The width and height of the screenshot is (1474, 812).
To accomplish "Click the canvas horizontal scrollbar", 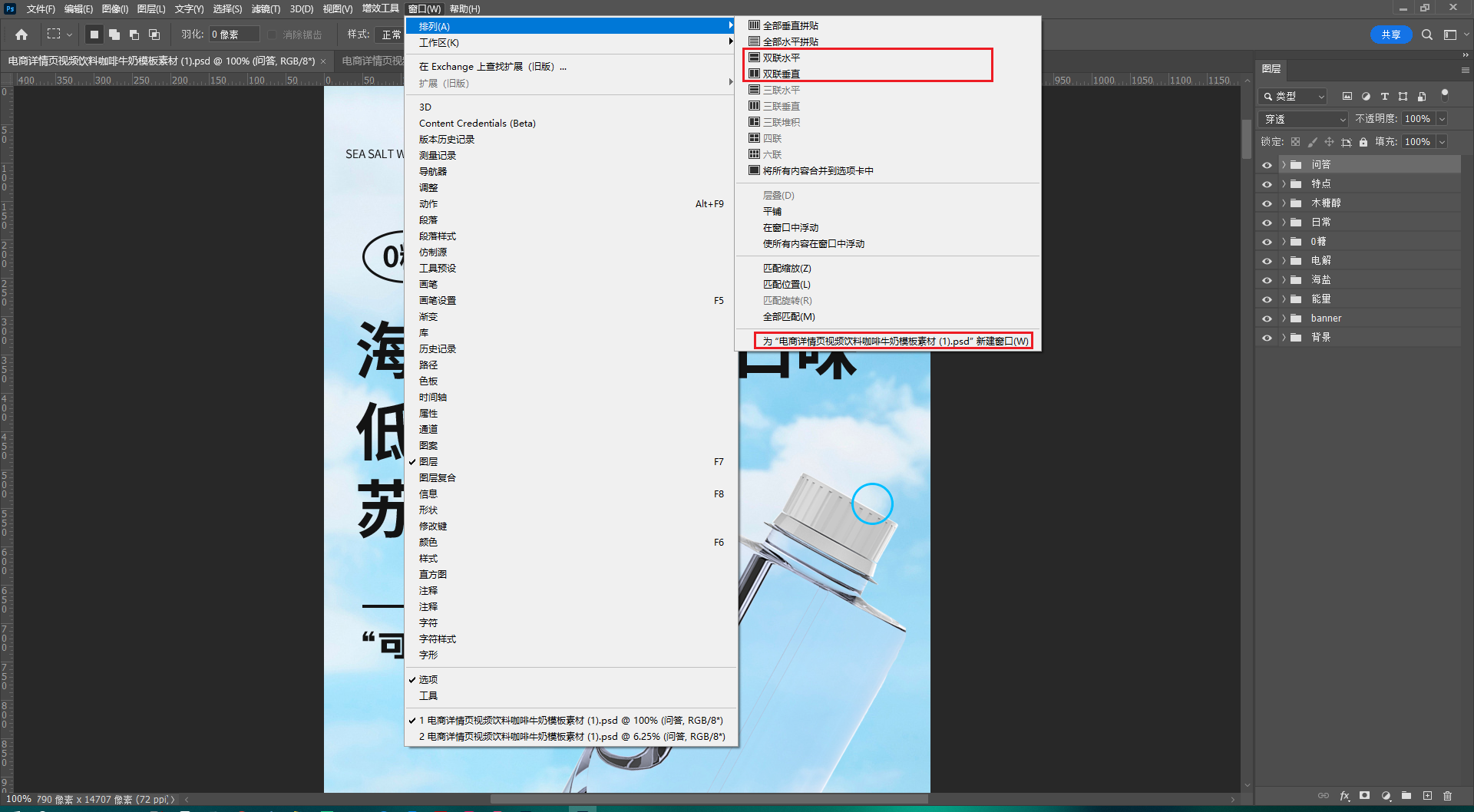I will coord(709,799).
